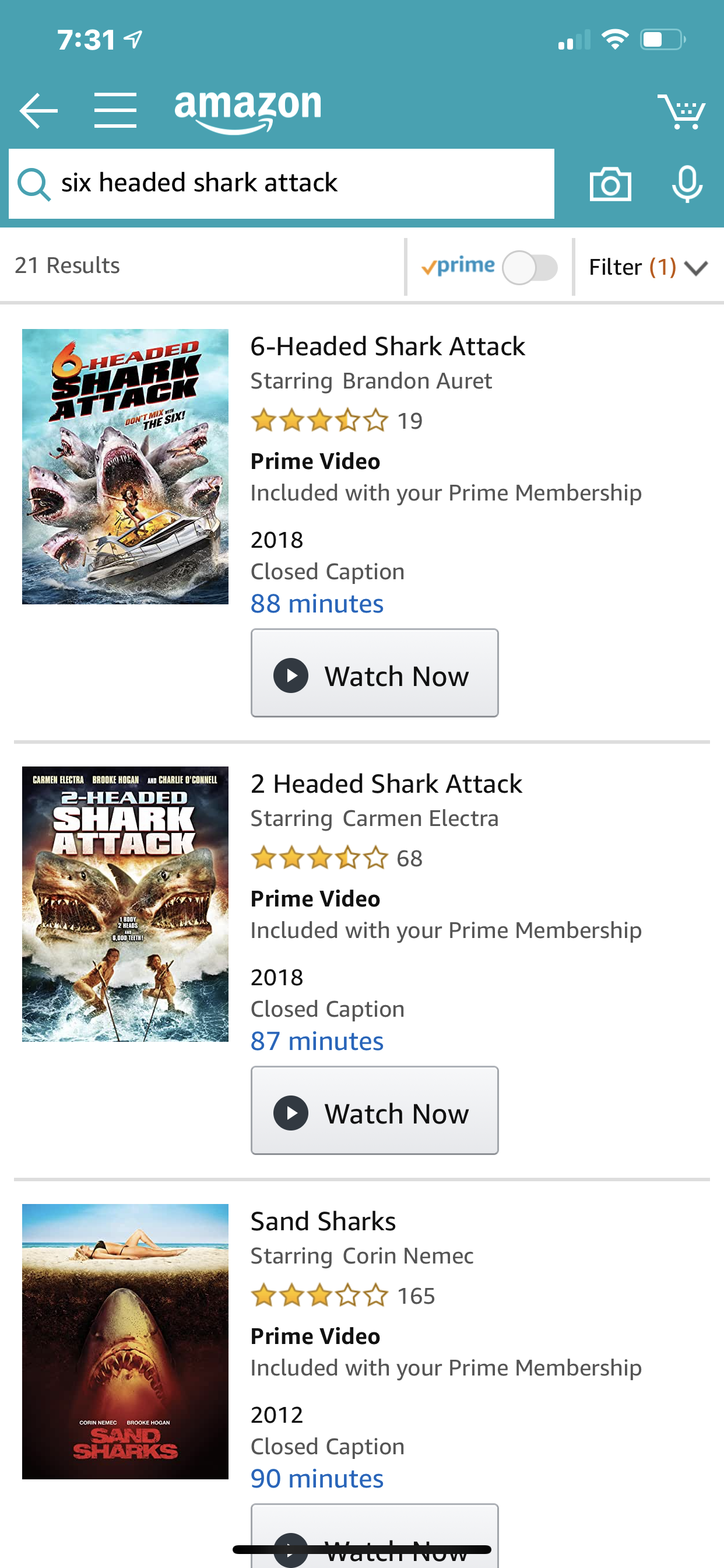
Task: Expand the Filter dropdown
Action: point(647,267)
